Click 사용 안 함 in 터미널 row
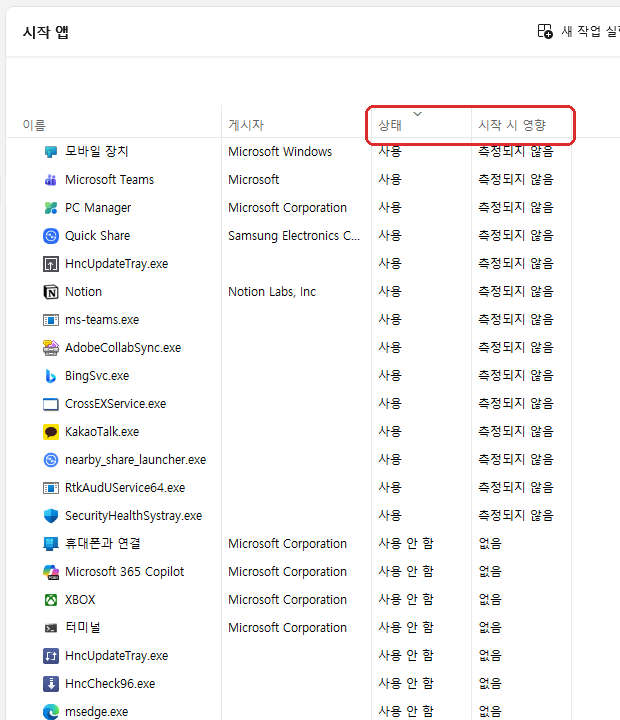The width and height of the screenshot is (620, 720). tap(406, 628)
